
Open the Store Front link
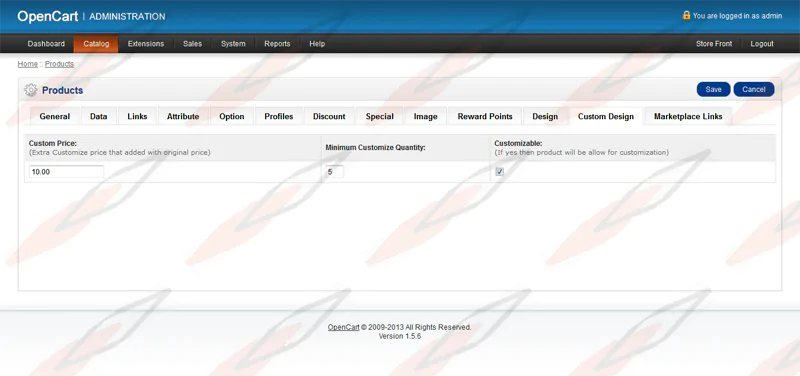click(x=714, y=44)
